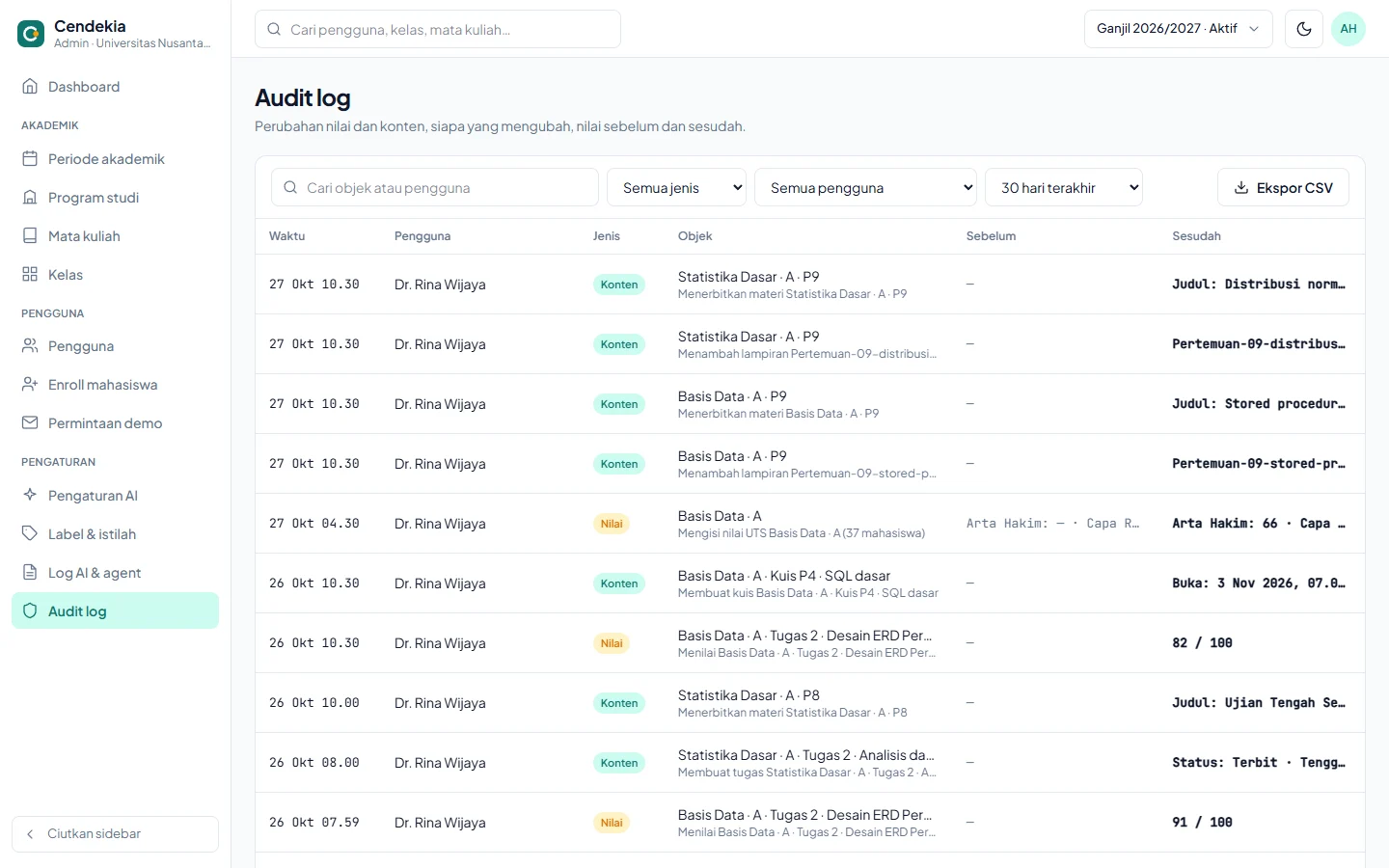Open the Semua pengguna filter dropdown
1389x868 pixels.
click(865, 187)
